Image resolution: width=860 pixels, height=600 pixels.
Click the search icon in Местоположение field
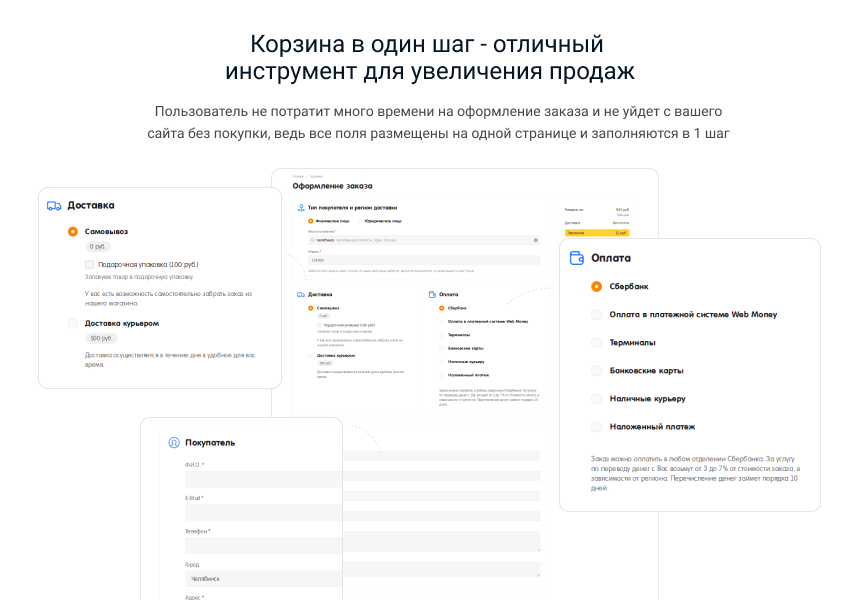[x=312, y=240]
